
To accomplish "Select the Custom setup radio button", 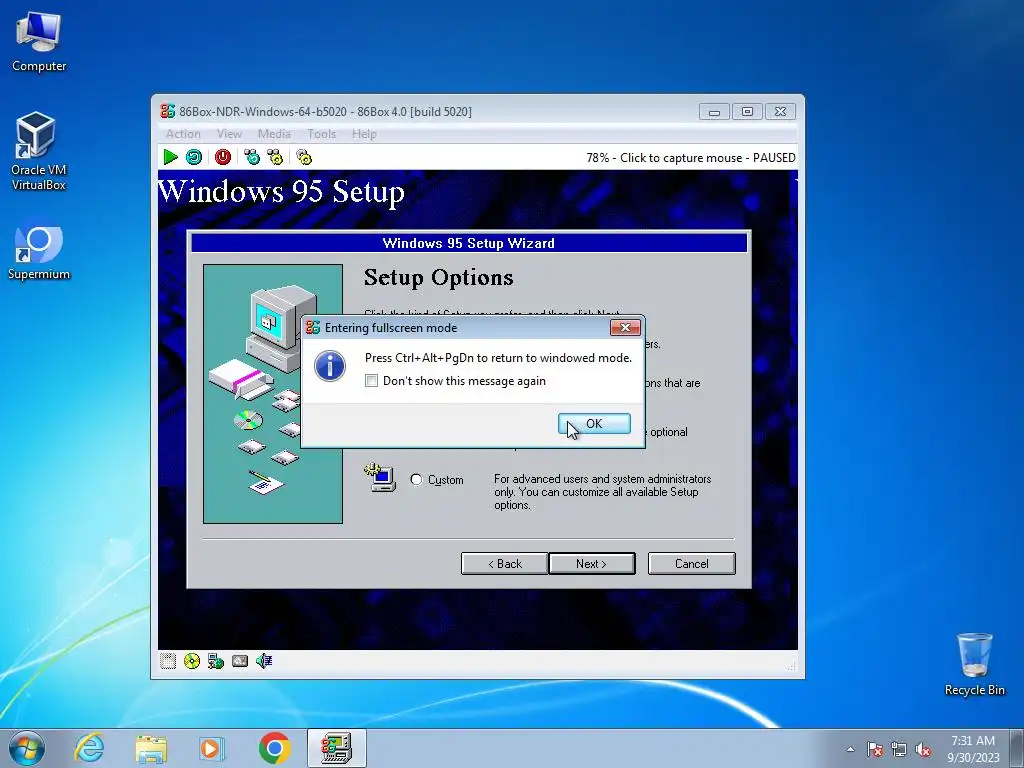I will click(416, 479).
